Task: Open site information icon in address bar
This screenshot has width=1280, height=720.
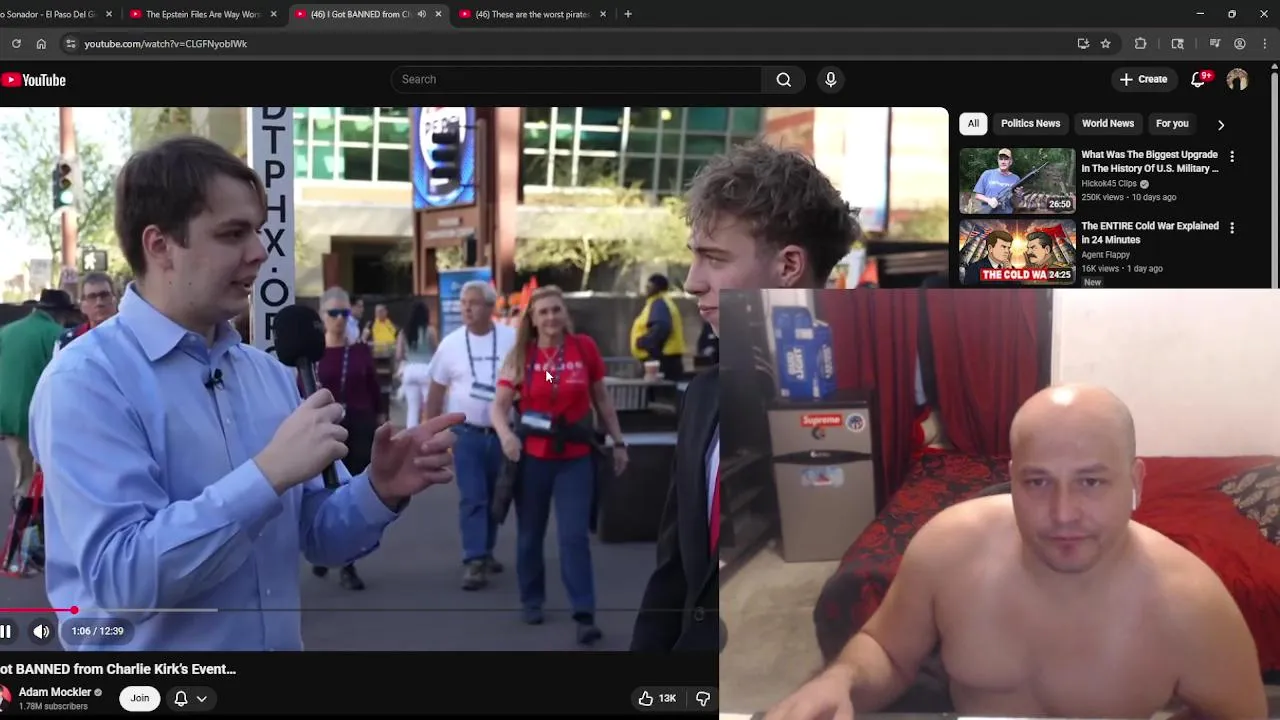Action: click(70, 44)
